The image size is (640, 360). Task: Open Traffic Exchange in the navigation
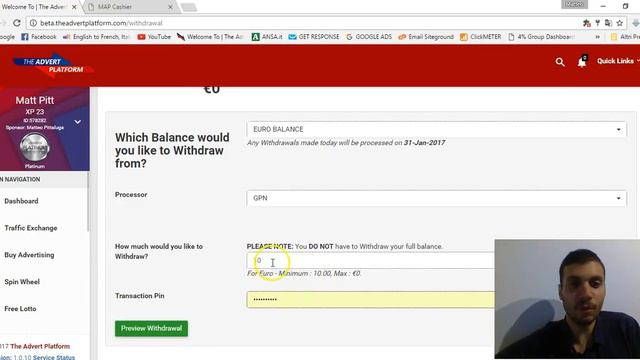coord(31,228)
